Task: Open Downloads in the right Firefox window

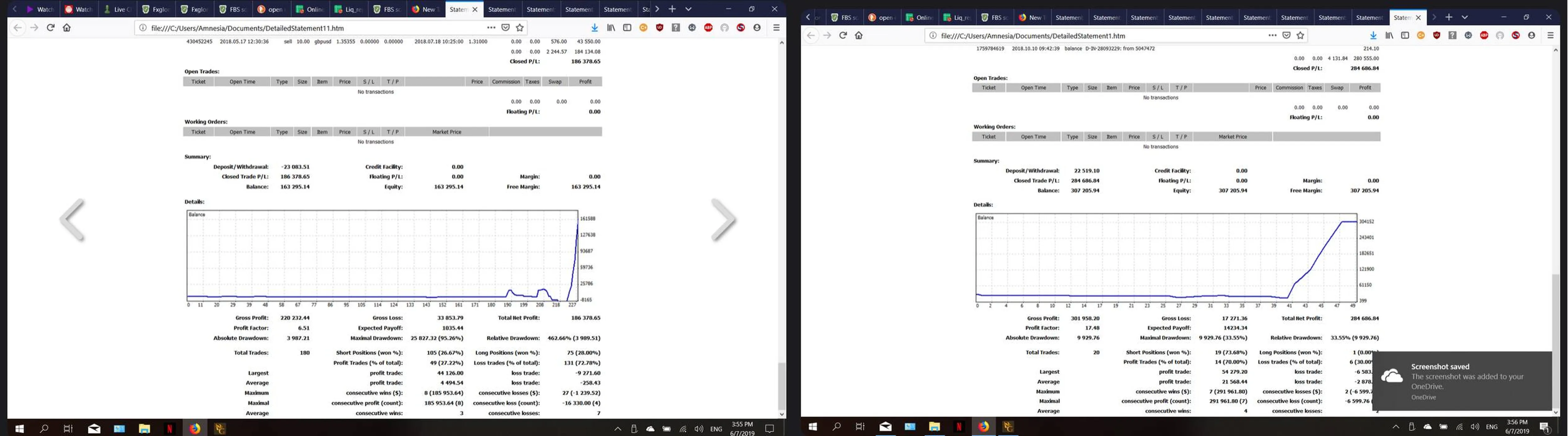Action: pyautogui.click(x=1373, y=35)
